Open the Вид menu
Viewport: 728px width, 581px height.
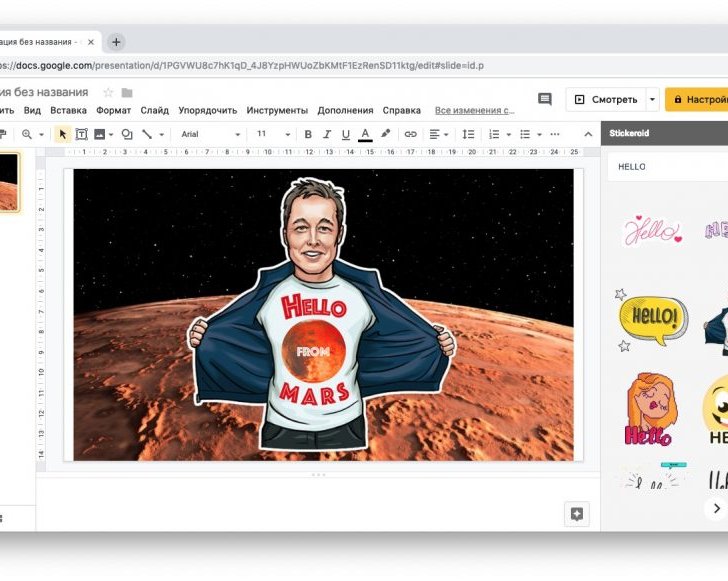tap(32, 111)
